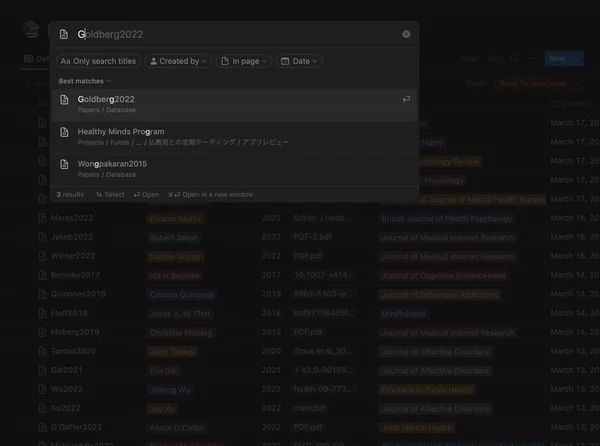Click the page icon beside Marks2022
This screenshot has width=600, height=446.
(42, 218)
